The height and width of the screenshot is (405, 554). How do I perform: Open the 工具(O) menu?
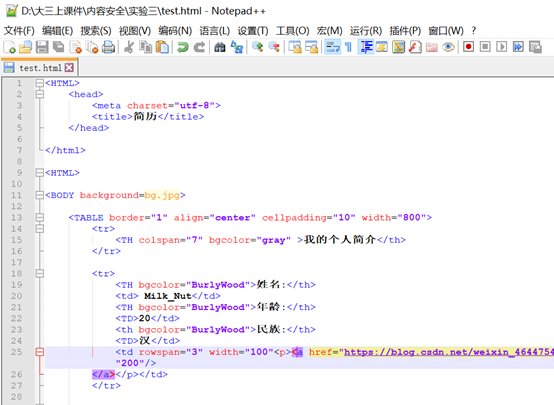coord(292,31)
